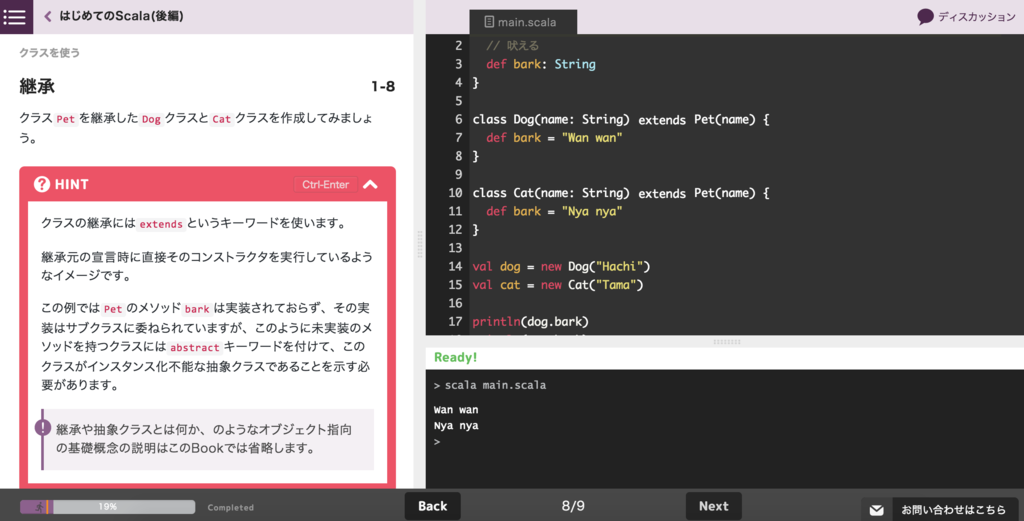Click code line 6 class Dog
1024x521 pixels.
[x=620, y=119]
